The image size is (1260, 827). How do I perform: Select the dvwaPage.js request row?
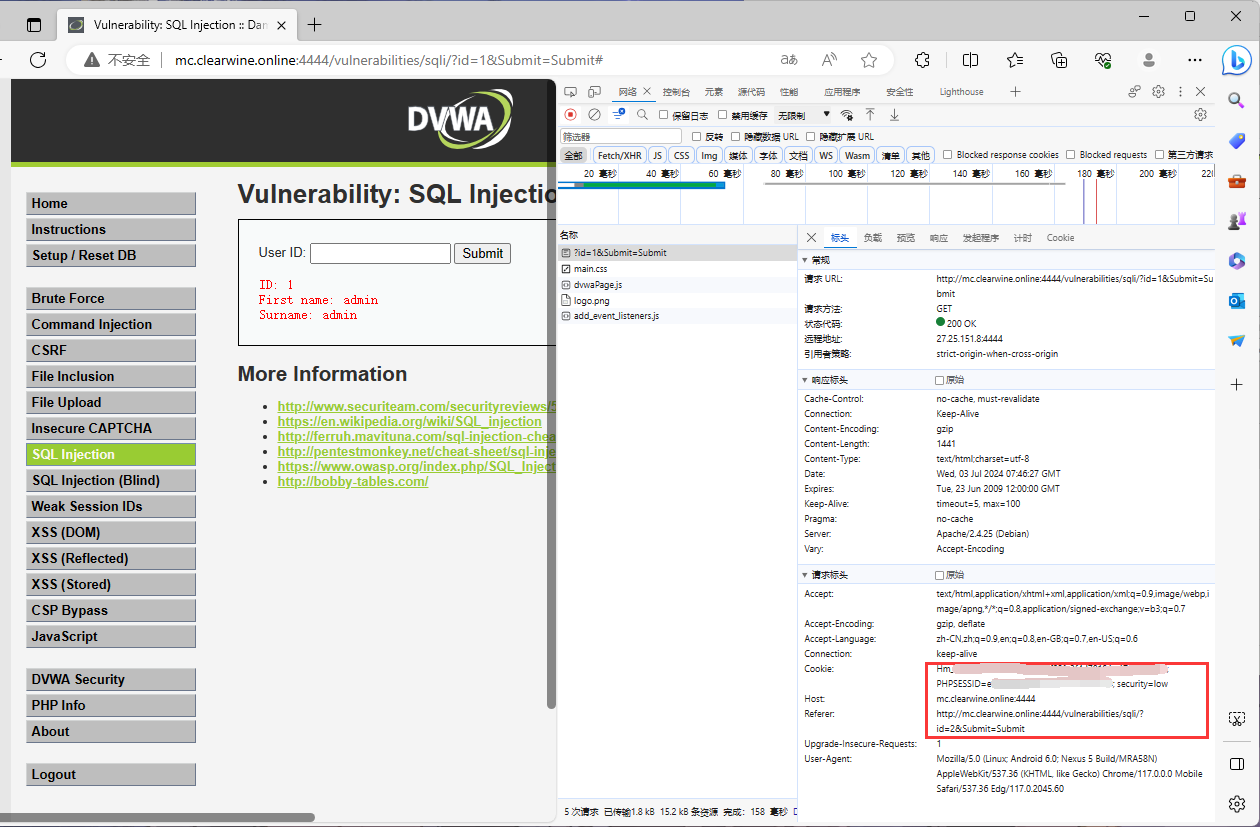point(677,285)
